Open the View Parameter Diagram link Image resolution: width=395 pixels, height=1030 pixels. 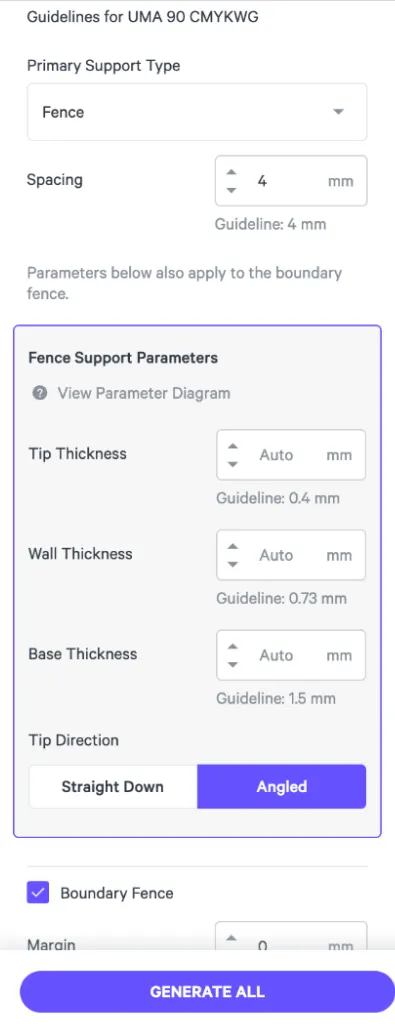coord(143,393)
